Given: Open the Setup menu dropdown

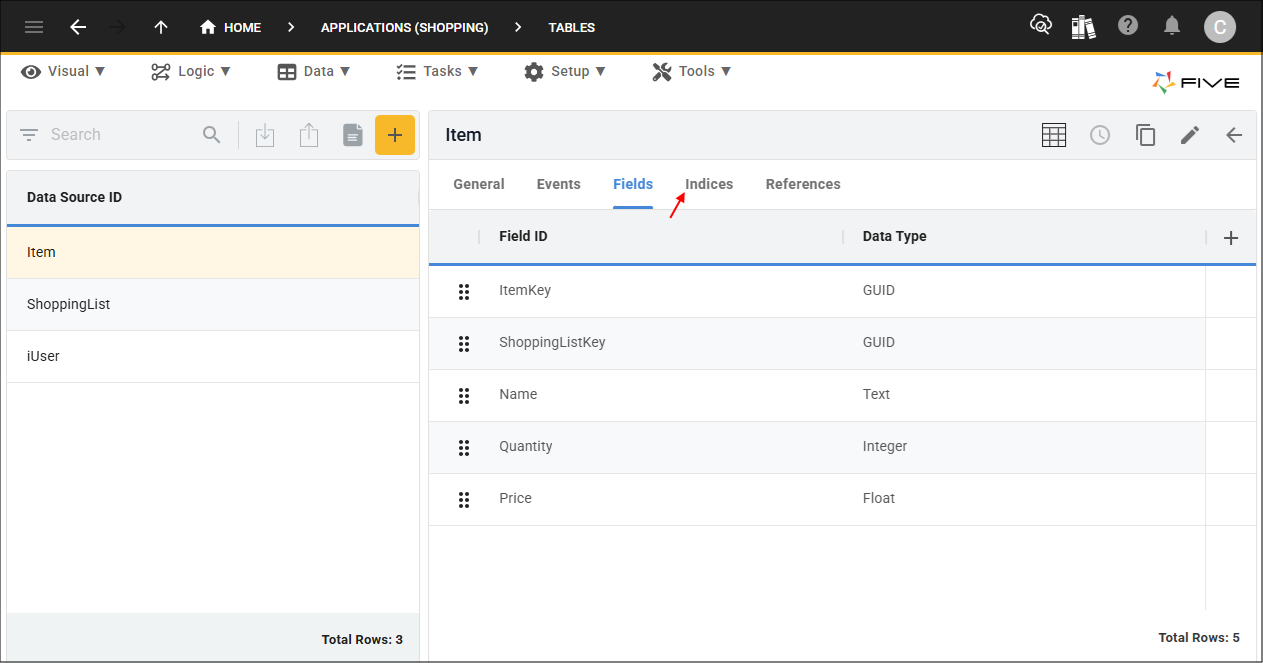Looking at the screenshot, I should 566,71.
